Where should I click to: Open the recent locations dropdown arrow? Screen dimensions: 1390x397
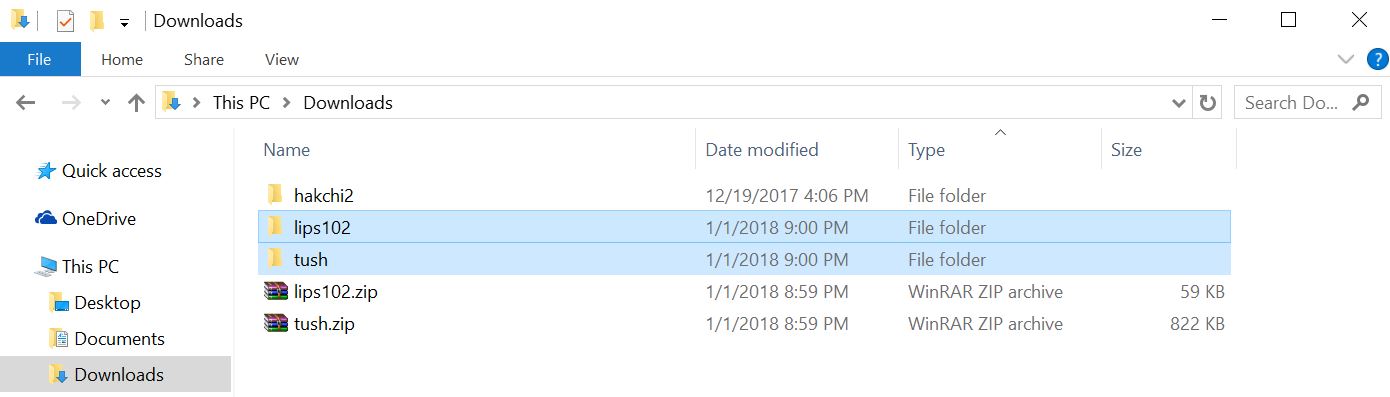(x=105, y=103)
